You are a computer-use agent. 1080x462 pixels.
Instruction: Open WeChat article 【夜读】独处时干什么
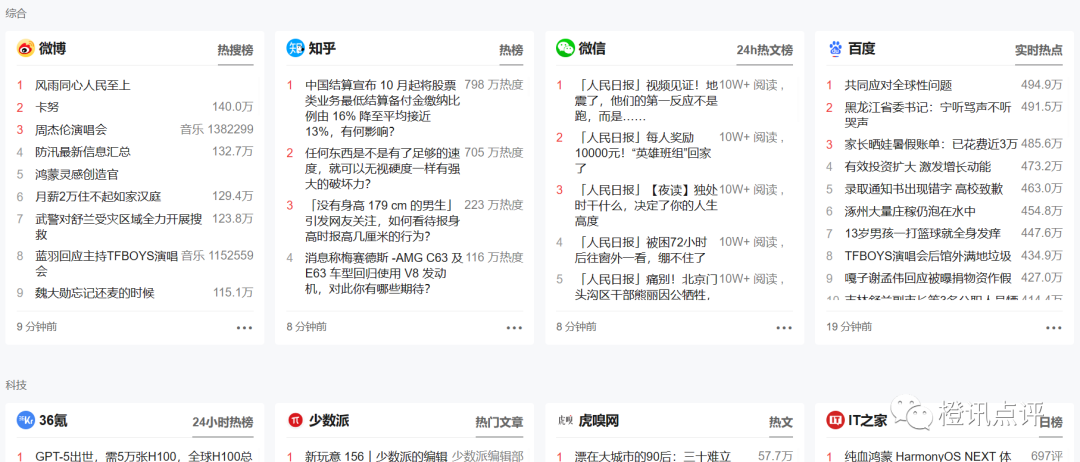click(x=646, y=205)
